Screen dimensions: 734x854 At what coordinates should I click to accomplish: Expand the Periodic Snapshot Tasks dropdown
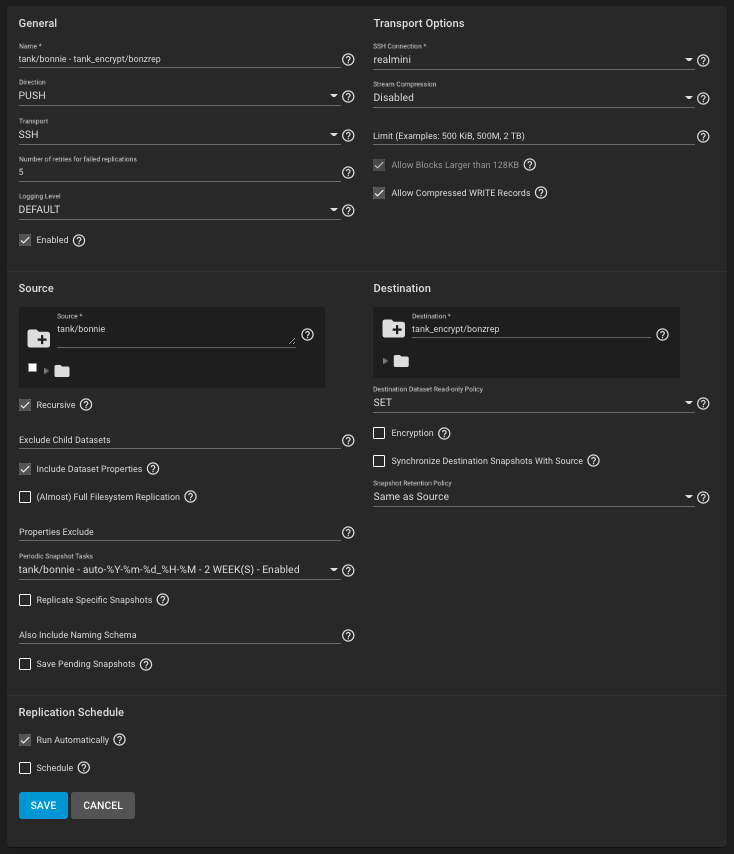point(178,570)
